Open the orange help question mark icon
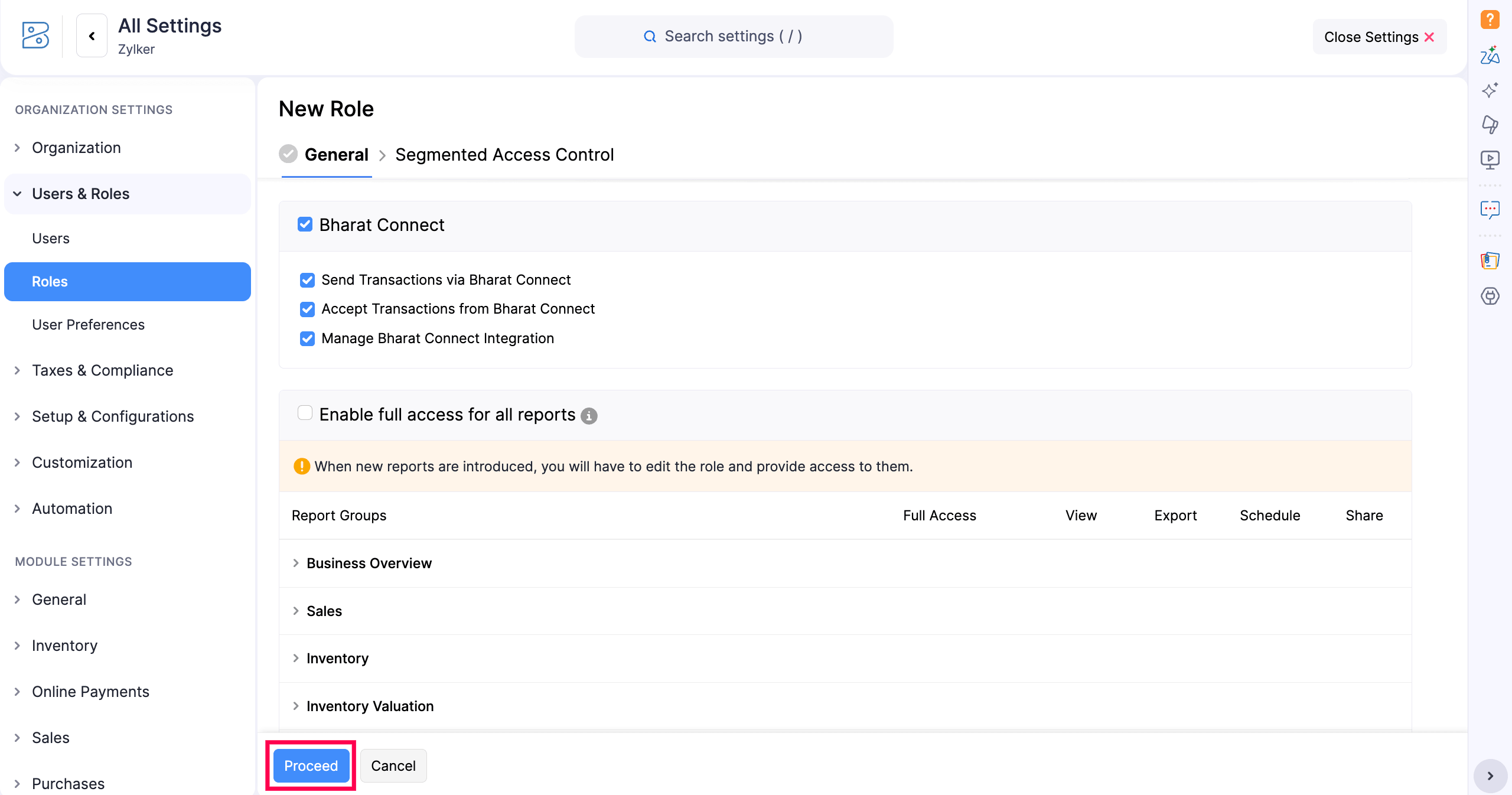 pos(1490,19)
